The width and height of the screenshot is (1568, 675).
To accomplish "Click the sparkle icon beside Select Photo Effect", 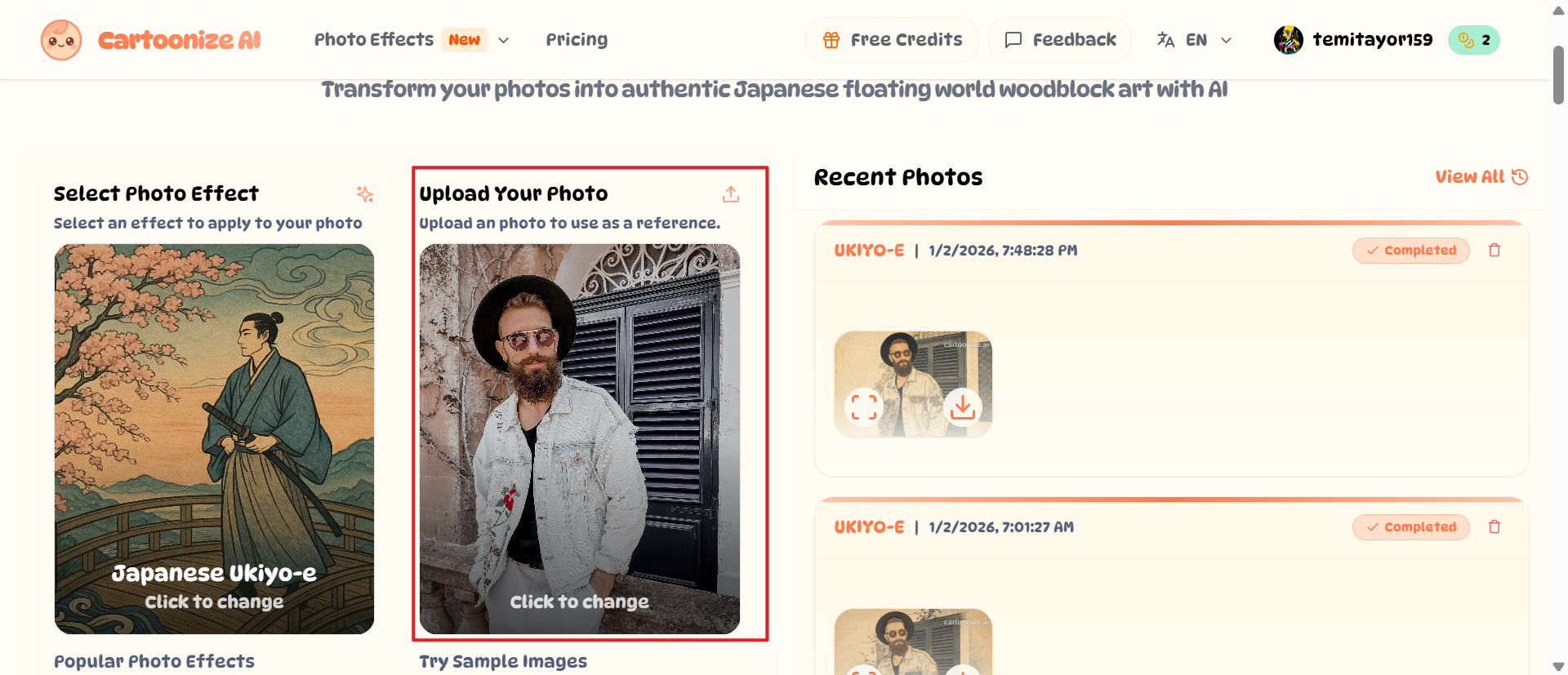I will (x=365, y=194).
